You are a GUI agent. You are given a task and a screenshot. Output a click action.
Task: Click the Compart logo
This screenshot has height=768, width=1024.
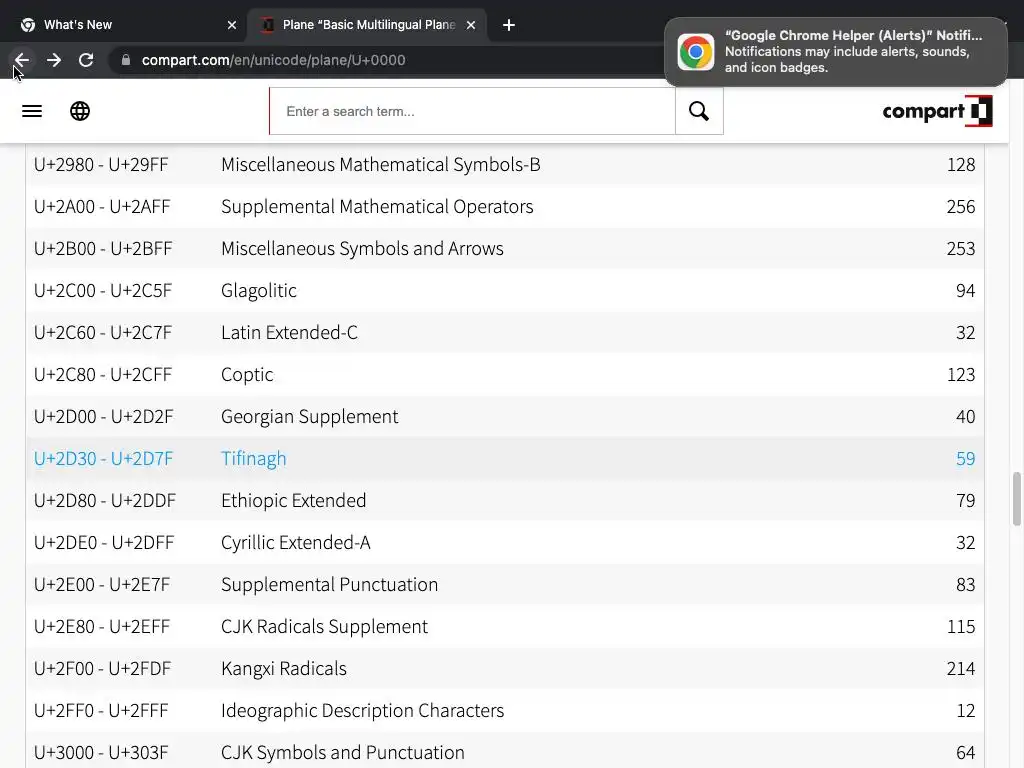937,111
